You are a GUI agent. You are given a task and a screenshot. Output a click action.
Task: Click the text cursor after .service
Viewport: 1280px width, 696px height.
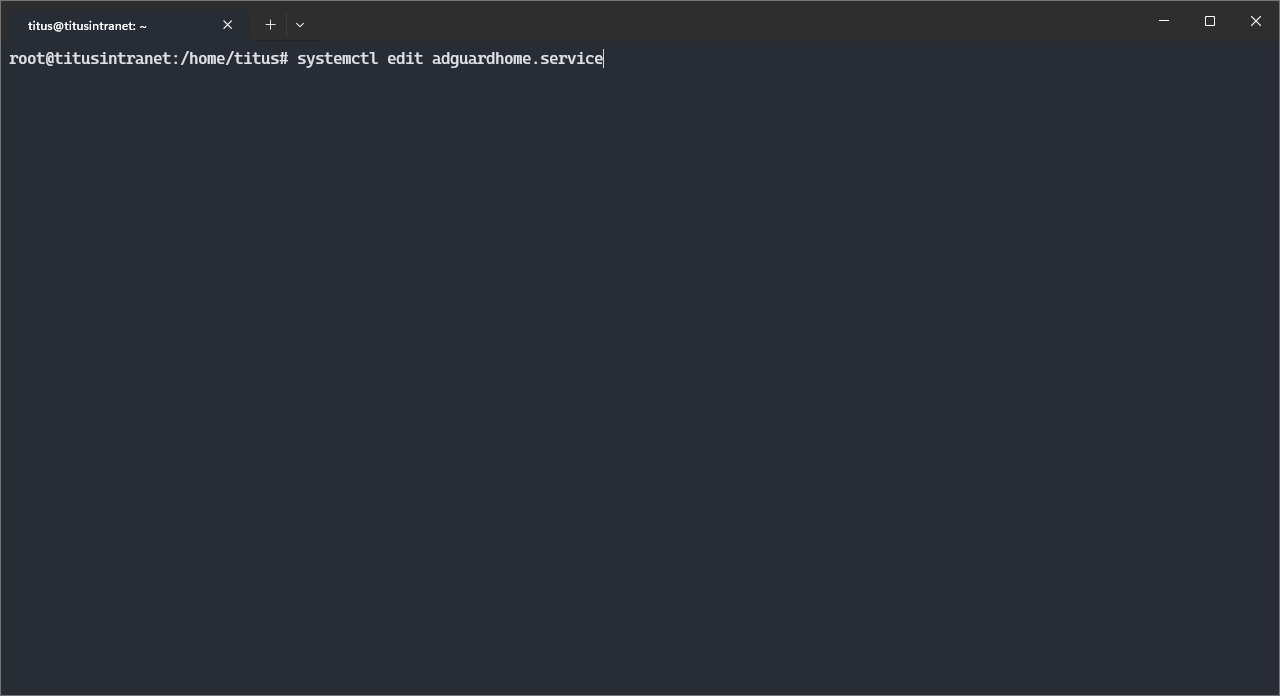click(x=604, y=59)
